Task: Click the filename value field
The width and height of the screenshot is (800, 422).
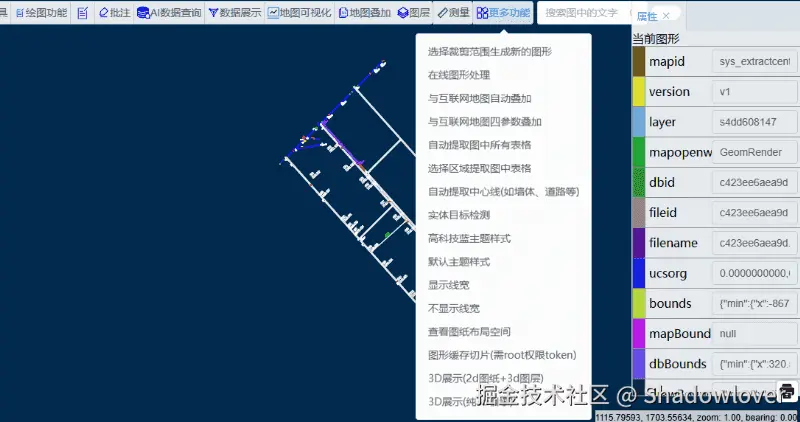Action: click(755, 243)
